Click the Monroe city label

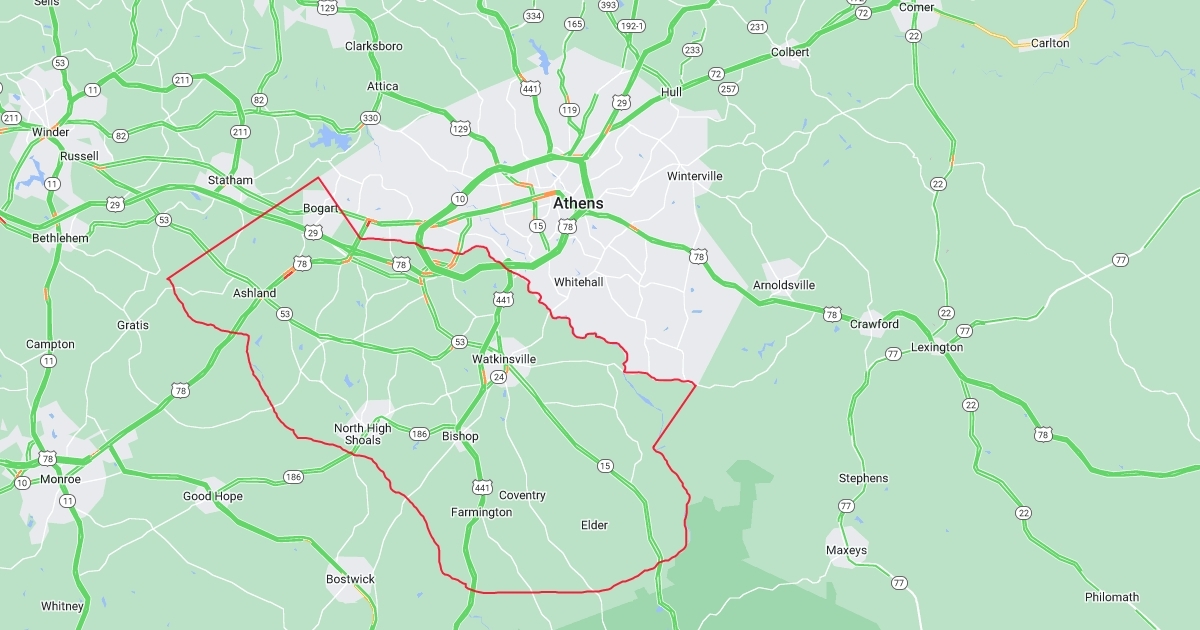(x=60, y=479)
